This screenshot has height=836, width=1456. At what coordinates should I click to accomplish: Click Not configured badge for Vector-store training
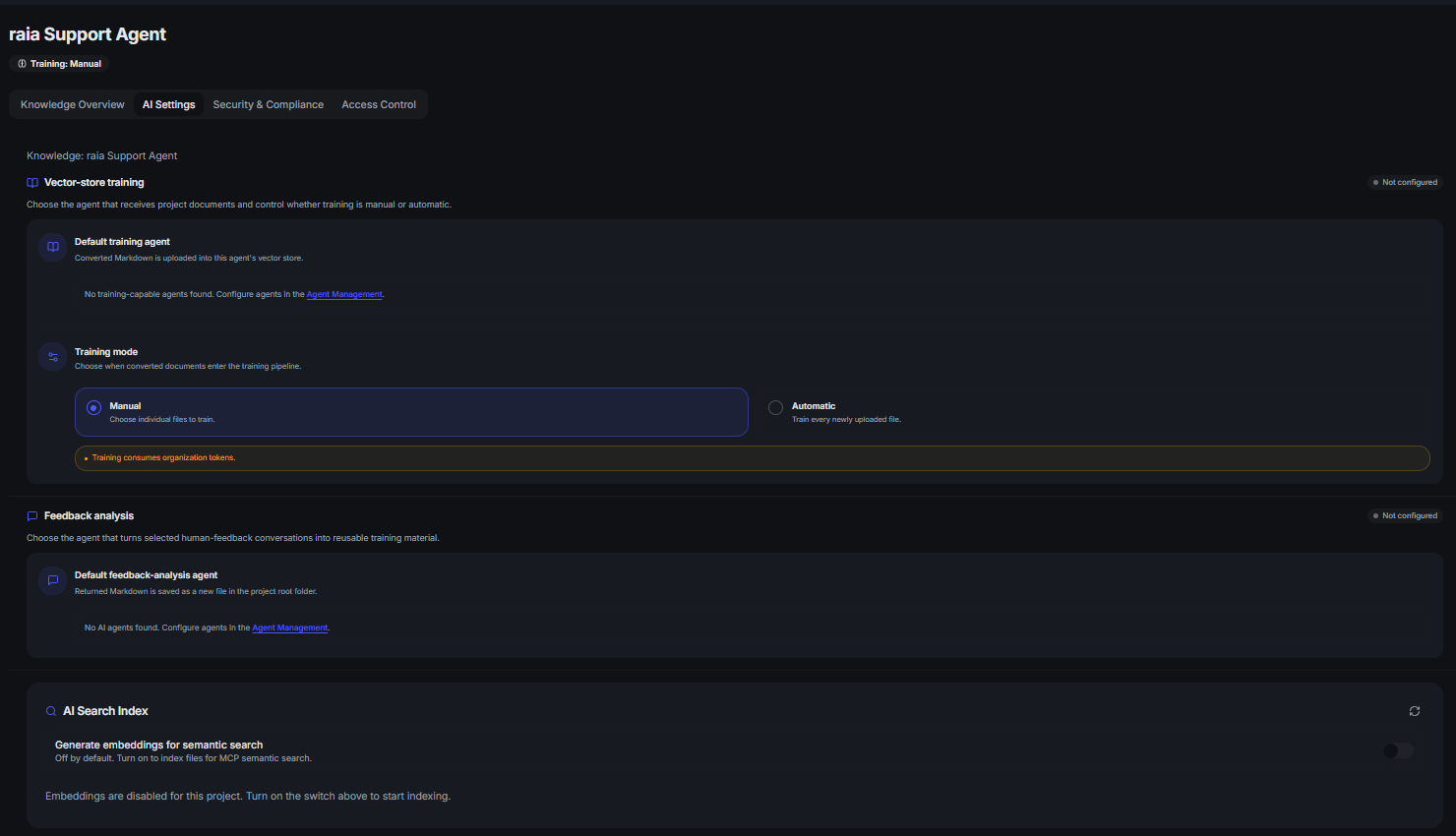(1406, 182)
